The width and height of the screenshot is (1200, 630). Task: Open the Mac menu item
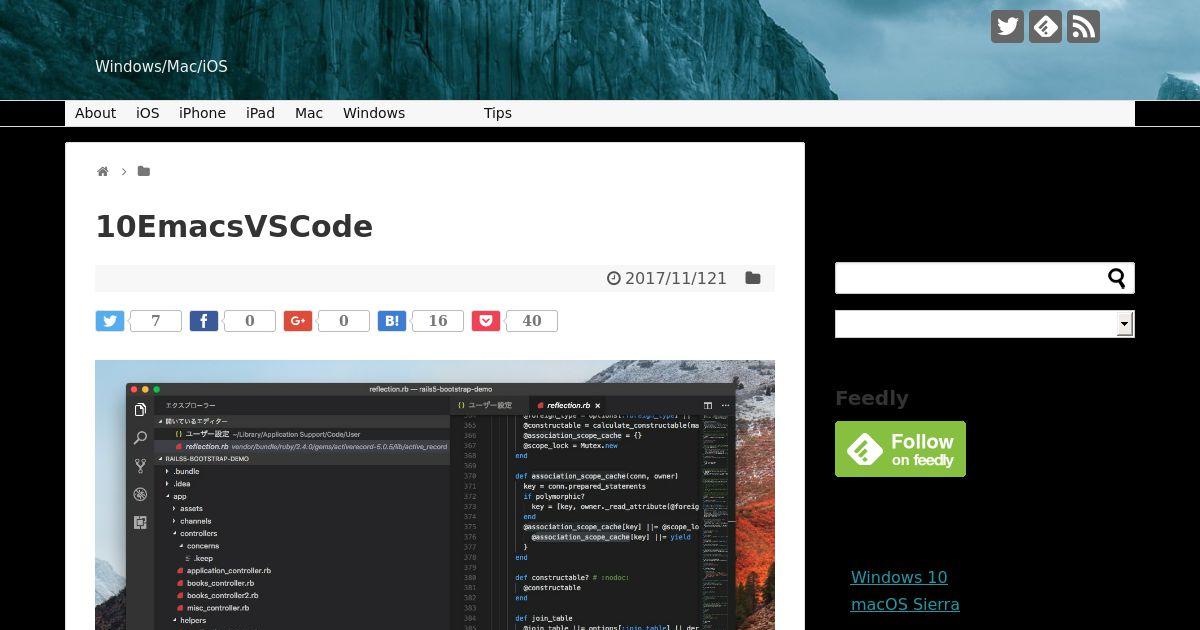coord(309,113)
